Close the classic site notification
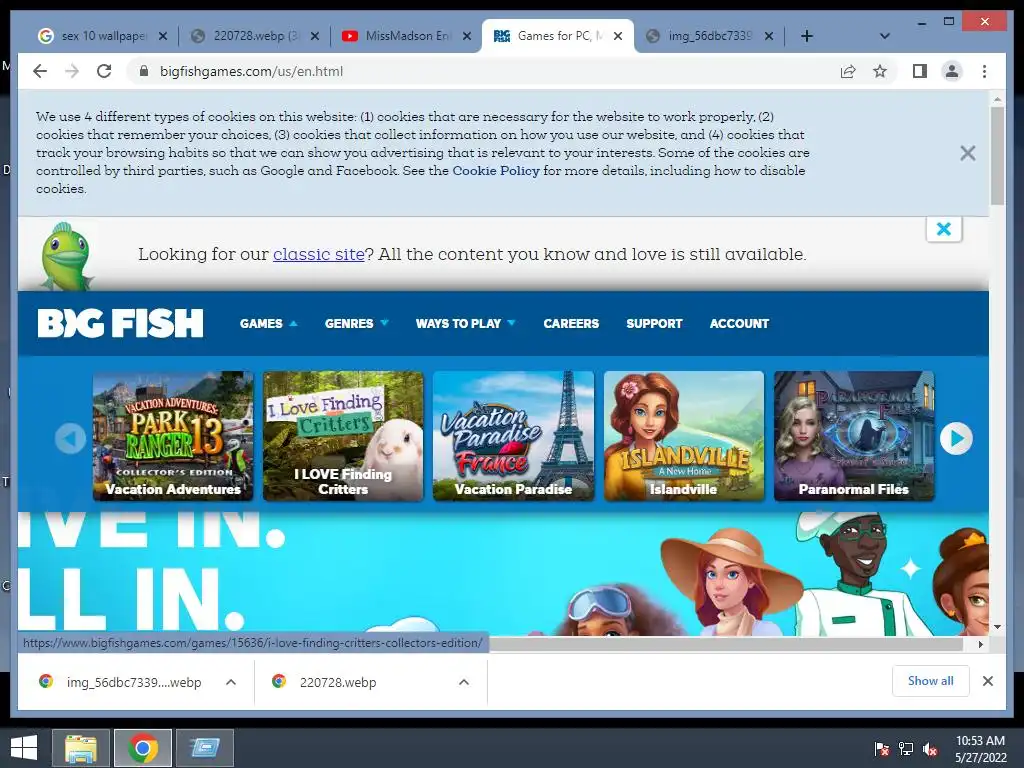The width and height of the screenshot is (1024, 768). (944, 229)
